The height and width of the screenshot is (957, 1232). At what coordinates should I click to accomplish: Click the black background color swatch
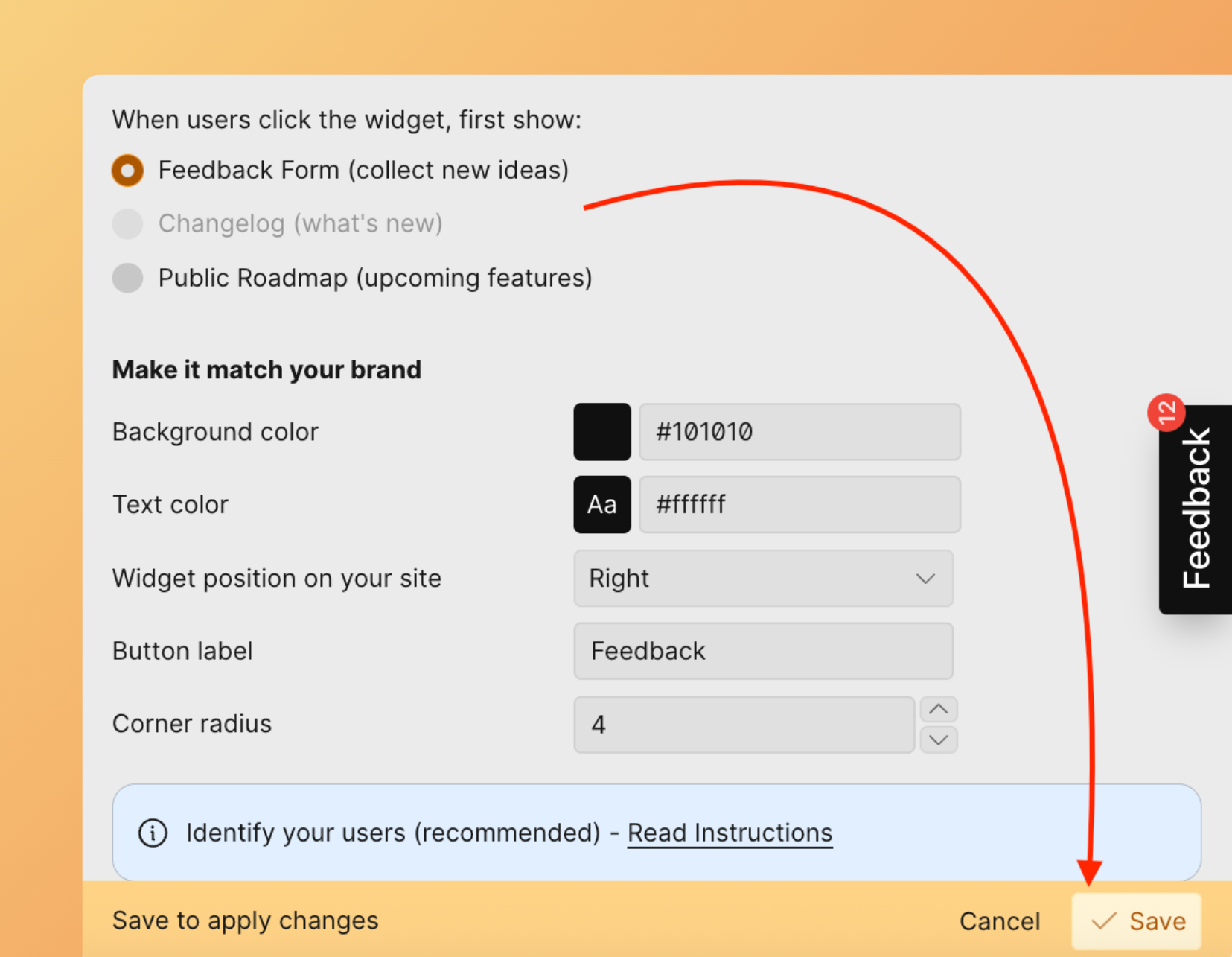coord(601,432)
